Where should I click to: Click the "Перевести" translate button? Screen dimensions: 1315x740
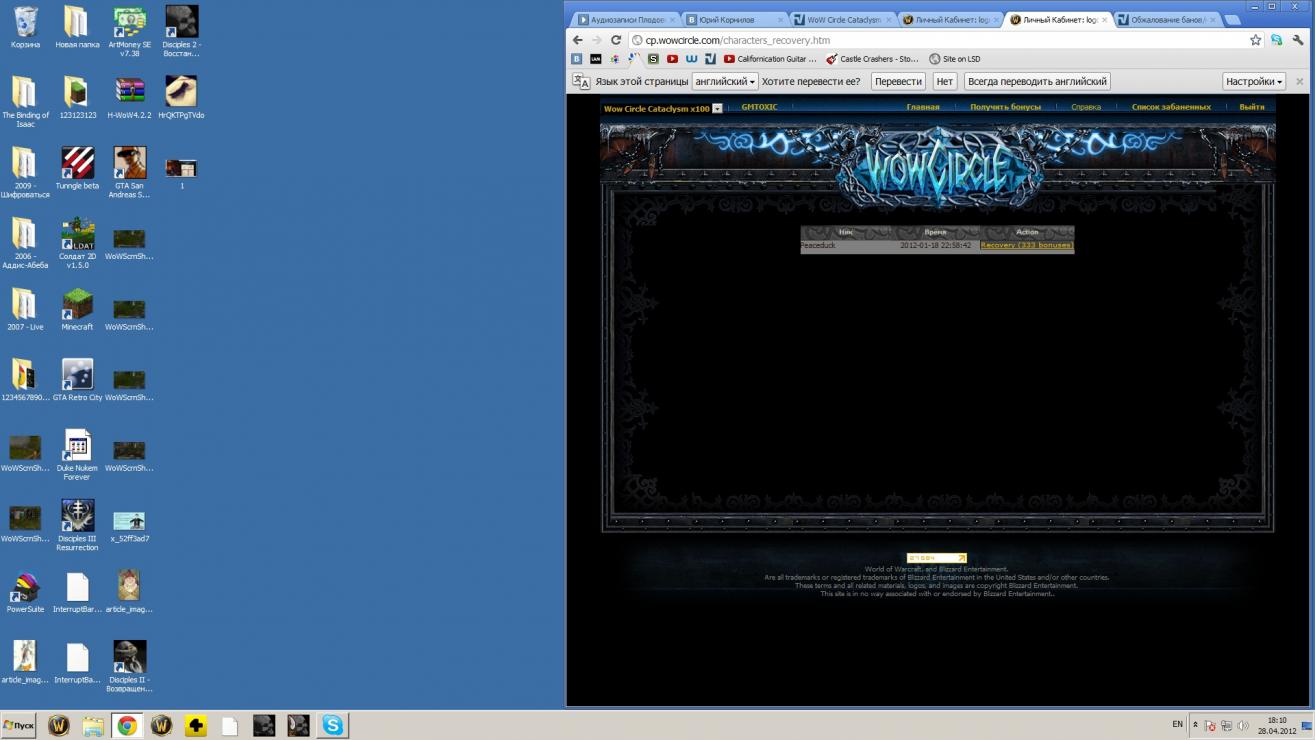coord(897,82)
